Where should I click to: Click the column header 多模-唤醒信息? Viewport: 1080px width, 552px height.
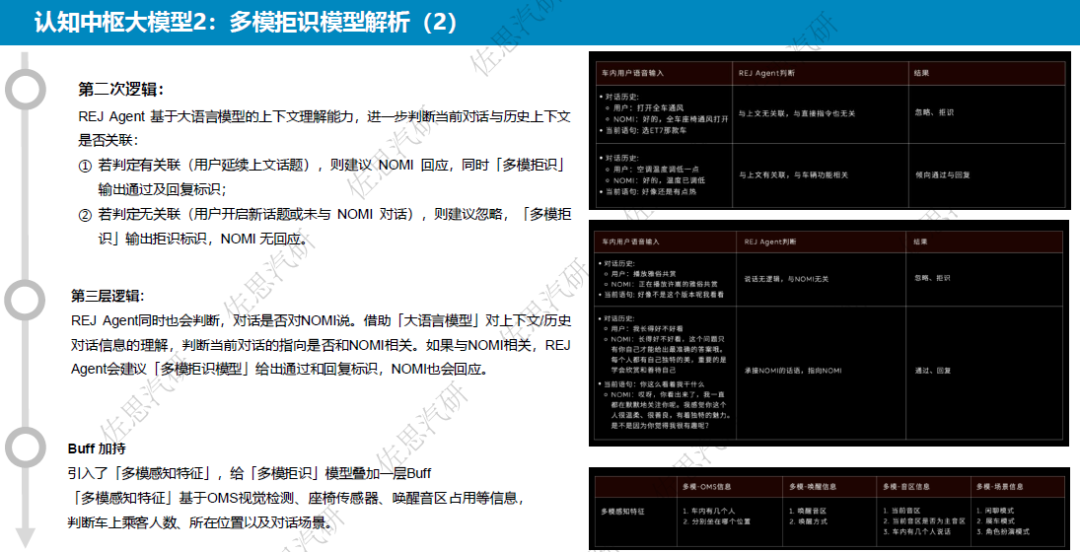(813, 487)
